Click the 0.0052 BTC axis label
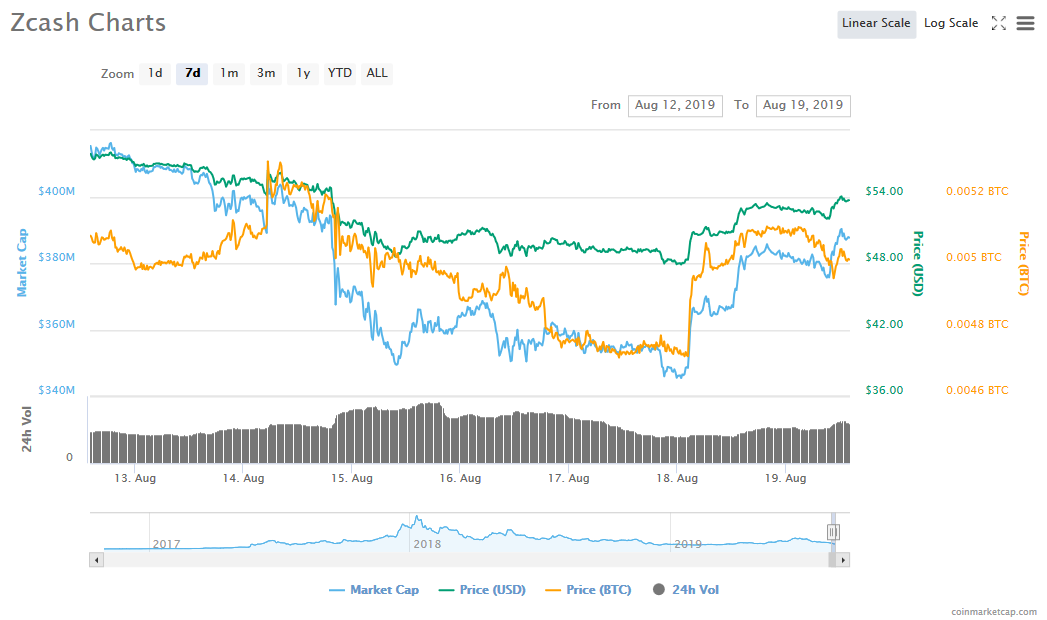Image resolution: width=1047 pixels, height=620 pixels. point(977,192)
